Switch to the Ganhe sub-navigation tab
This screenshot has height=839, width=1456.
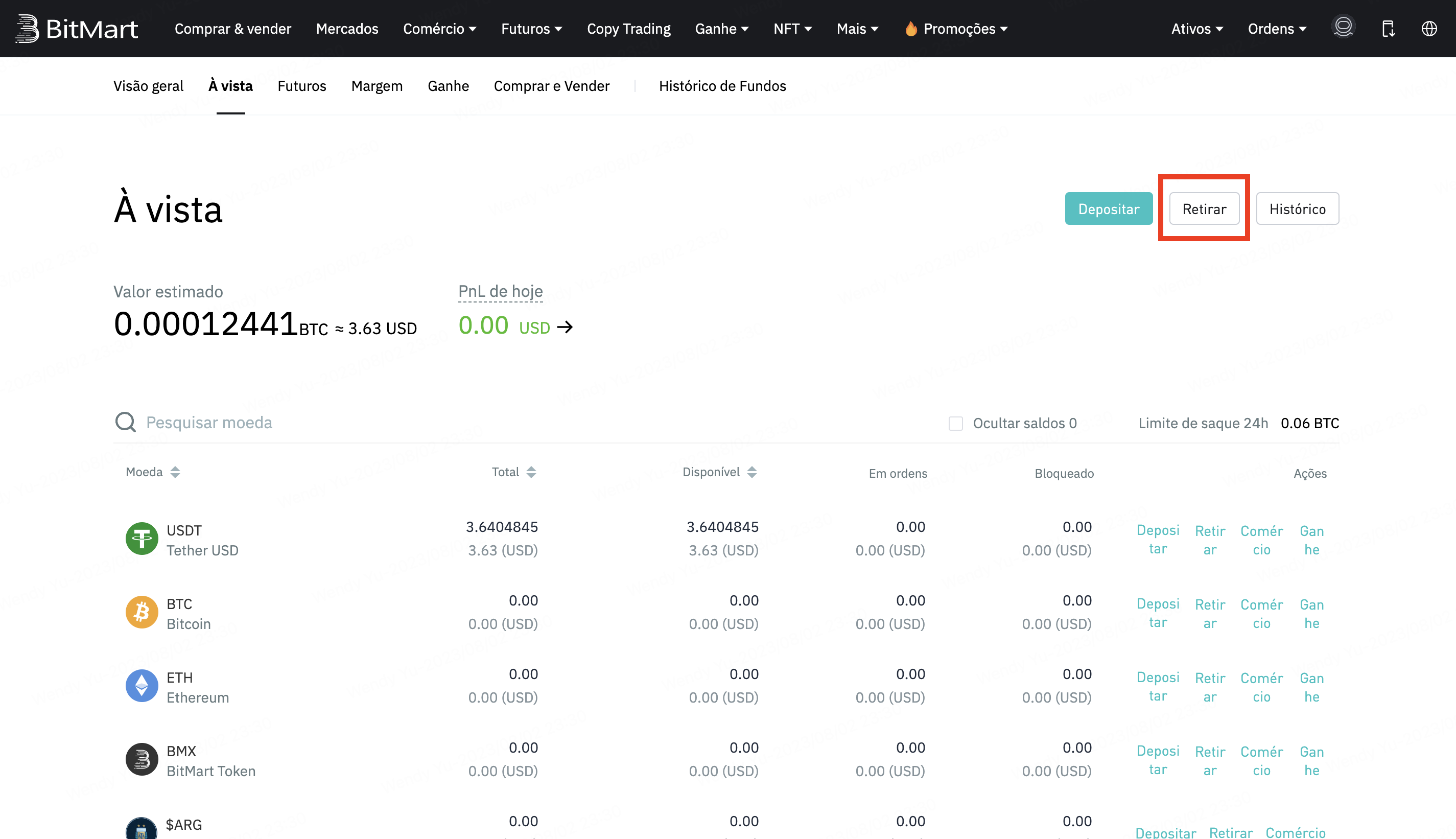(x=448, y=86)
